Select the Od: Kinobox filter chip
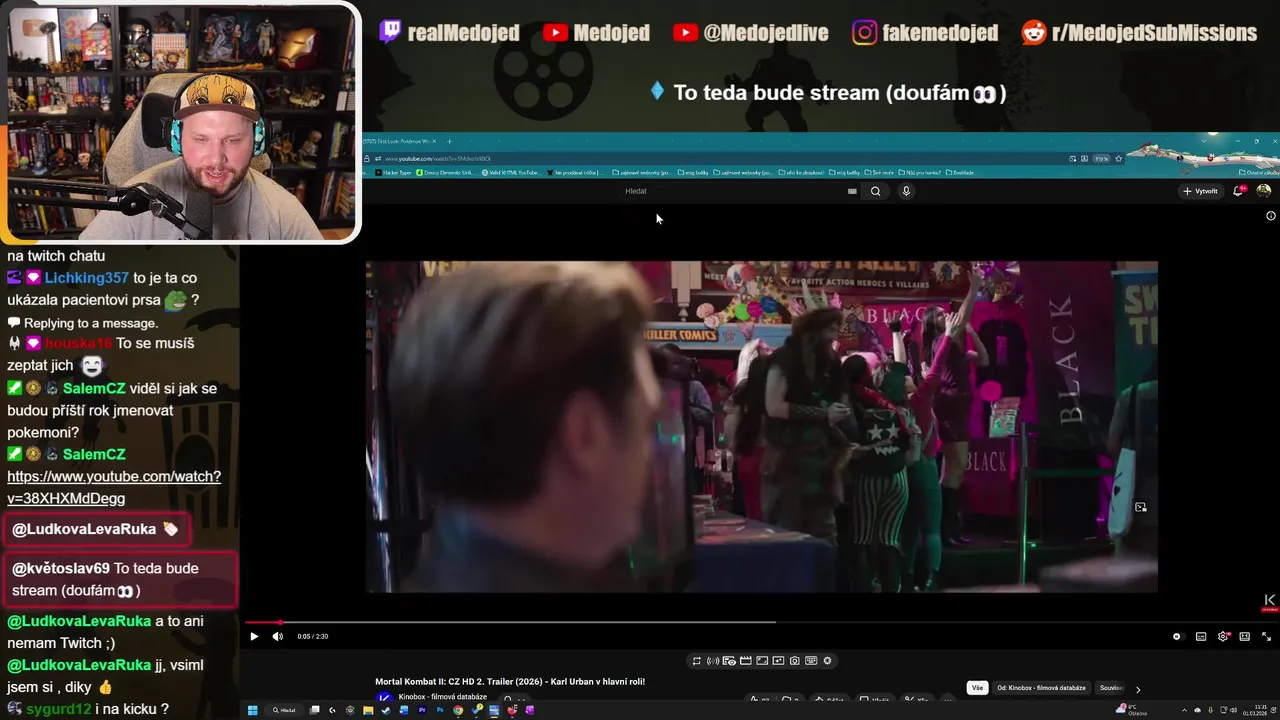This screenshot has width=1280, height=720. click(1041, 688)
